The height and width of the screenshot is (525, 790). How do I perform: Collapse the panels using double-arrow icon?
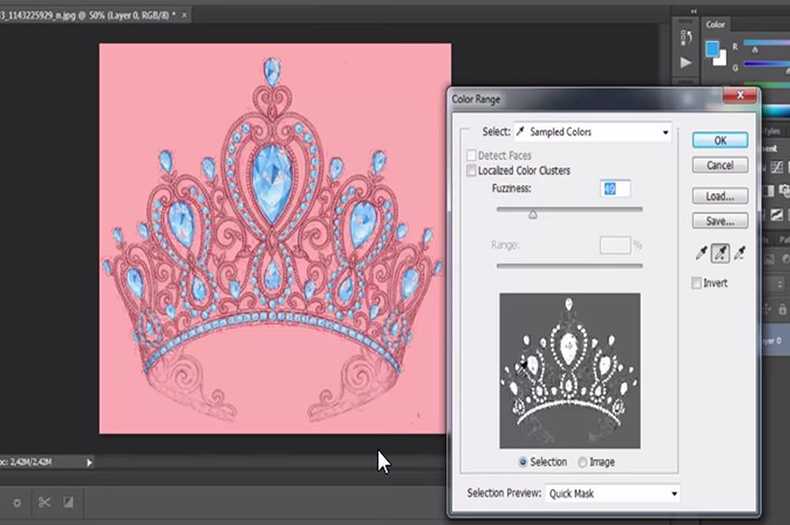coord(693,11)
